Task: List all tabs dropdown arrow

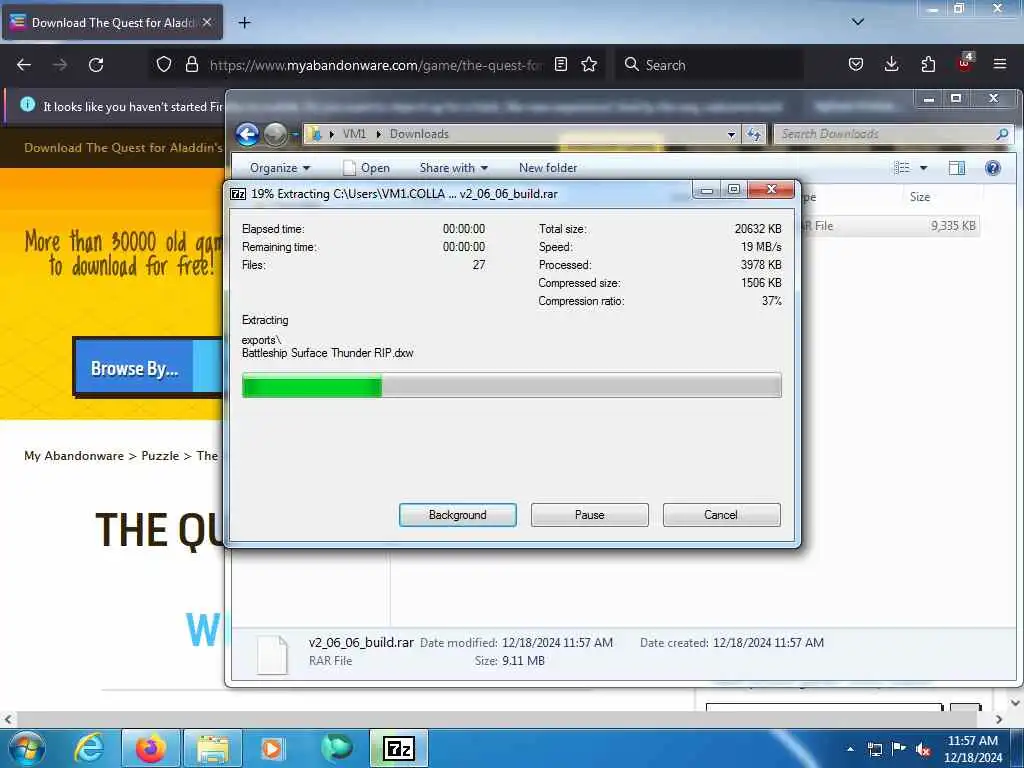Action: (858, 22)
